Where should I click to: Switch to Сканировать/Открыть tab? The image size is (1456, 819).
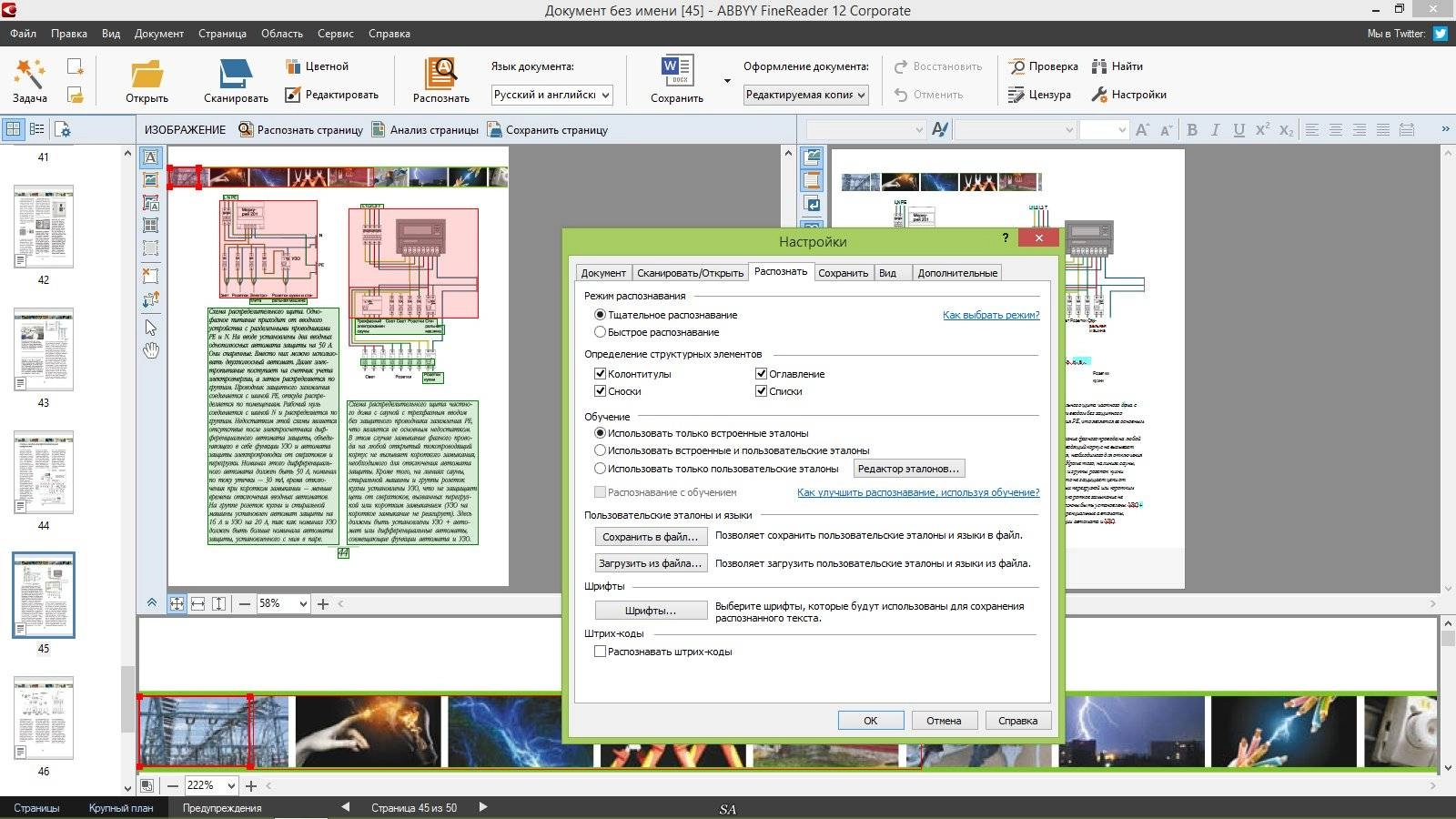(690, 273)
